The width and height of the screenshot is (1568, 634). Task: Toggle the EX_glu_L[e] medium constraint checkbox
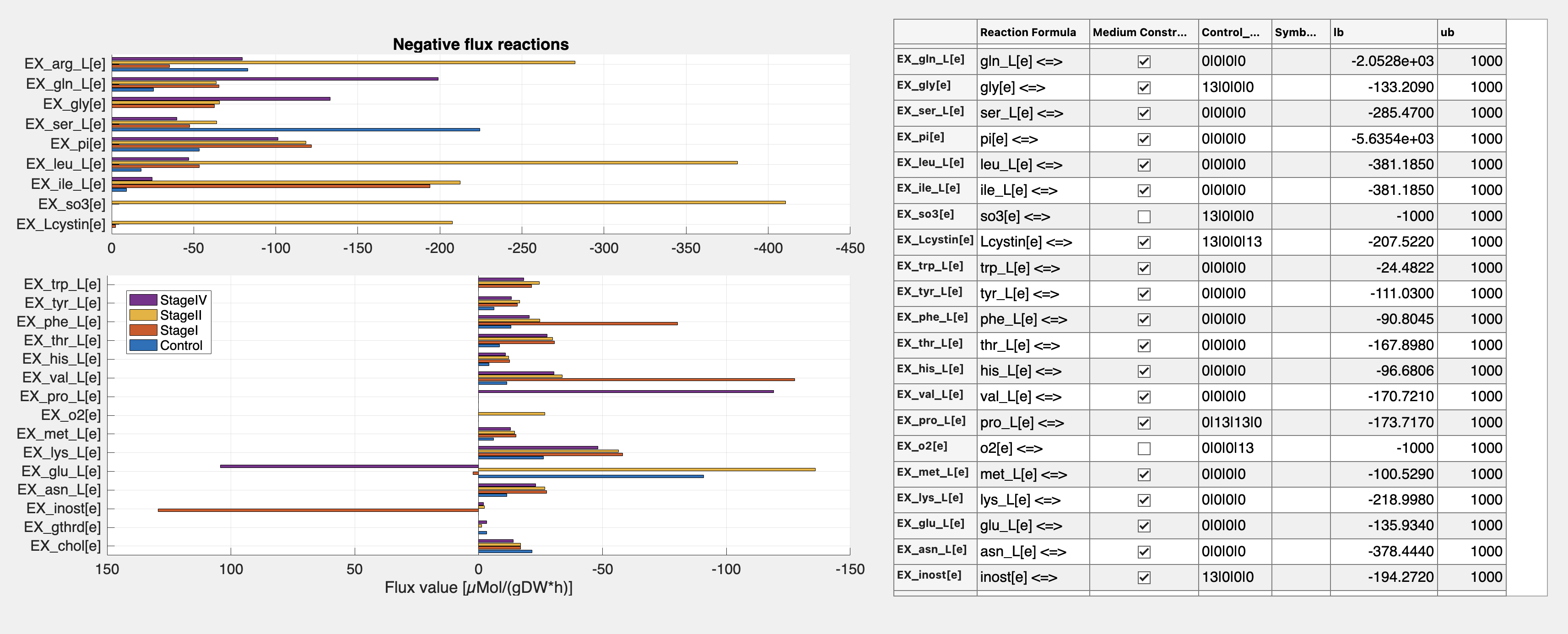1144,526
